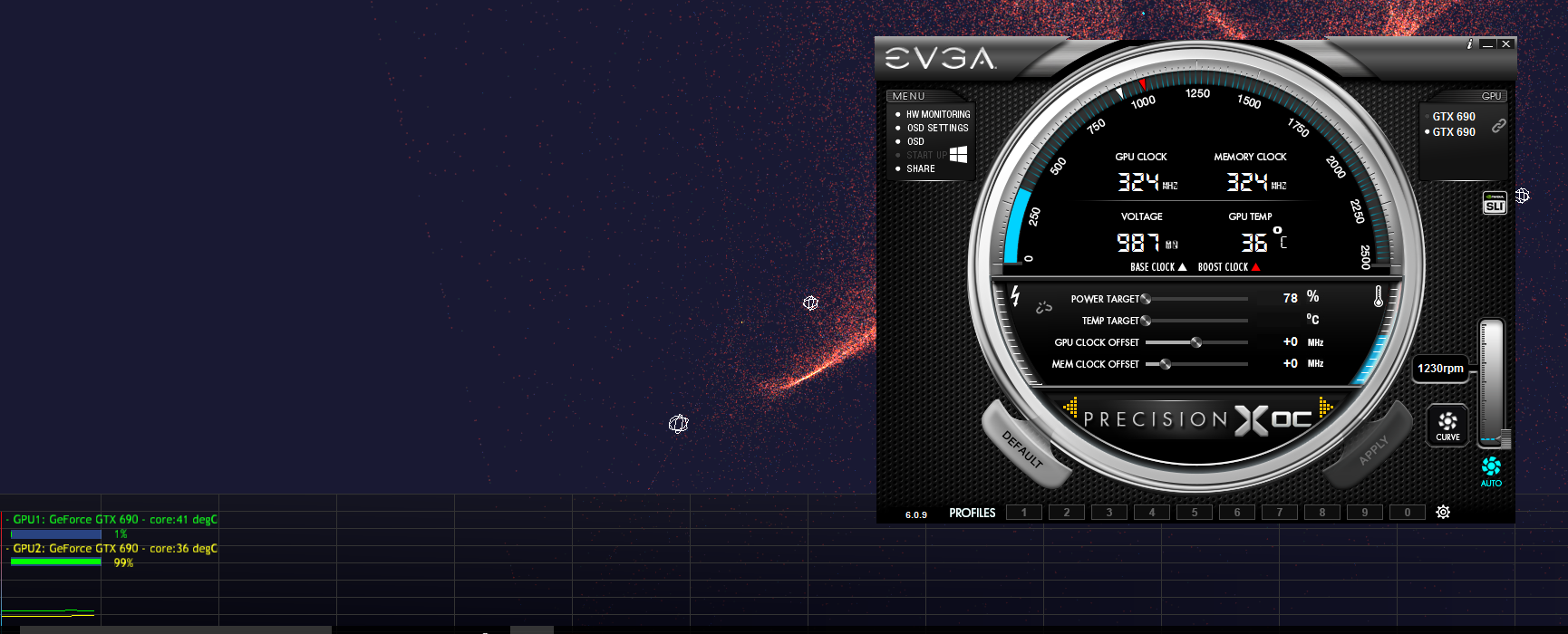Image resolution: width=1568 pixels, height=634 pixels.
Task: Minimize the EVGA Precision window
Action: 1487,43
